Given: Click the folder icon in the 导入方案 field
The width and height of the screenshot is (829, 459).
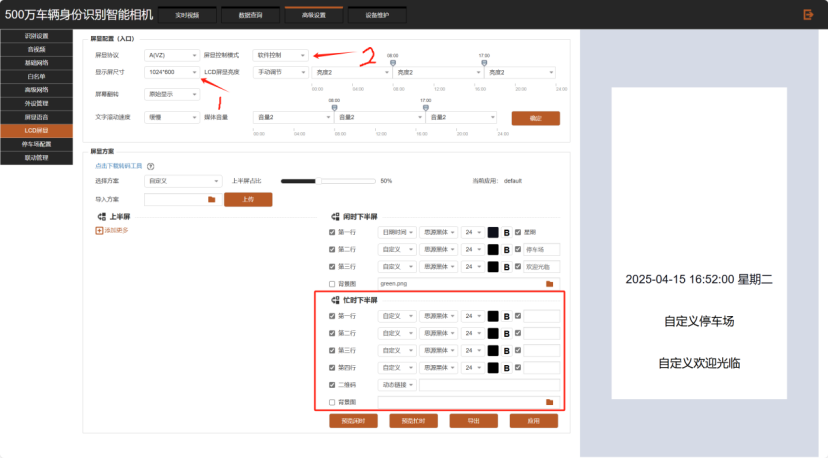Looking at the screenshot, I should [x=211, y=199].
